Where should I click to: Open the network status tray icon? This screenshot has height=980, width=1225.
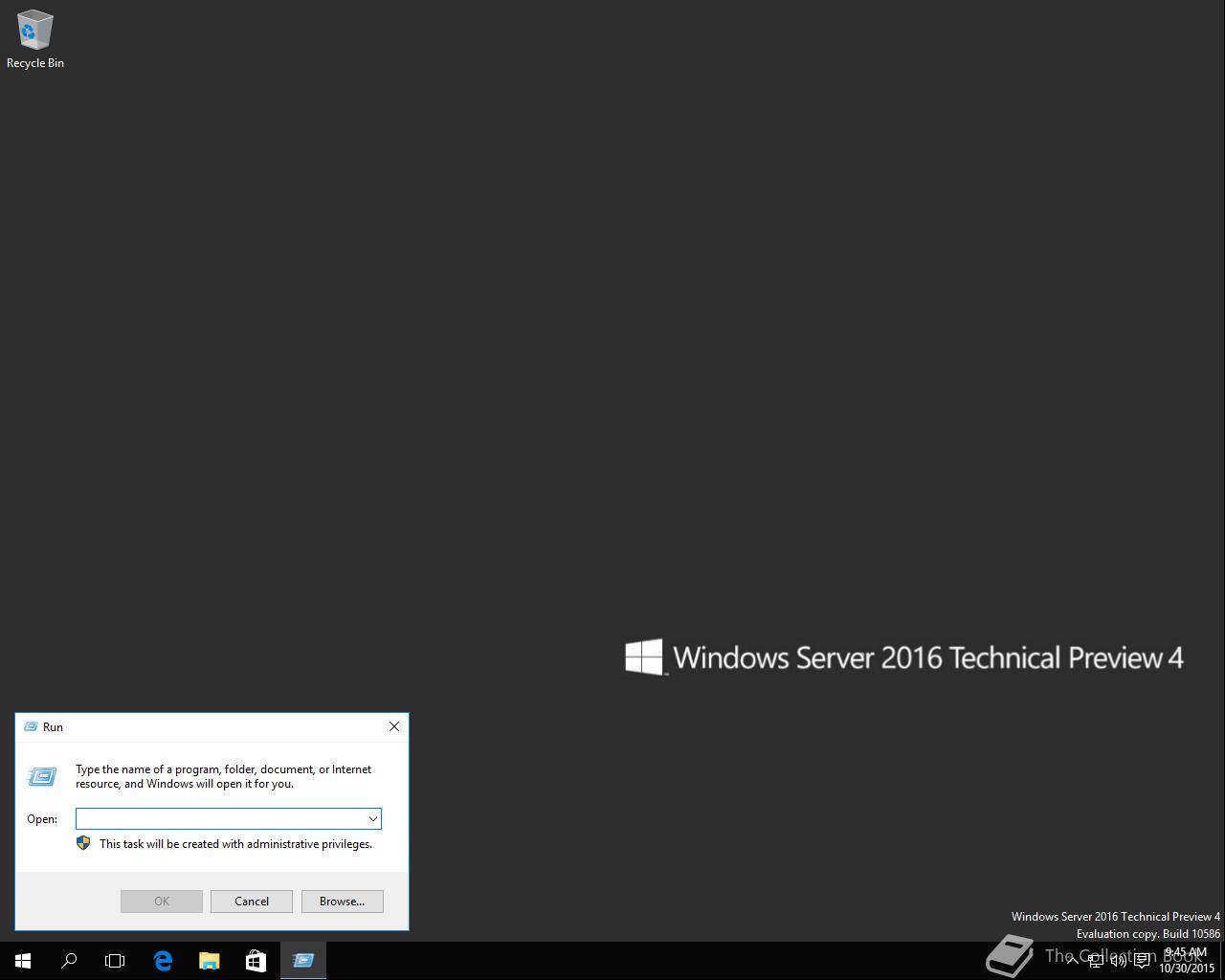1096,960
